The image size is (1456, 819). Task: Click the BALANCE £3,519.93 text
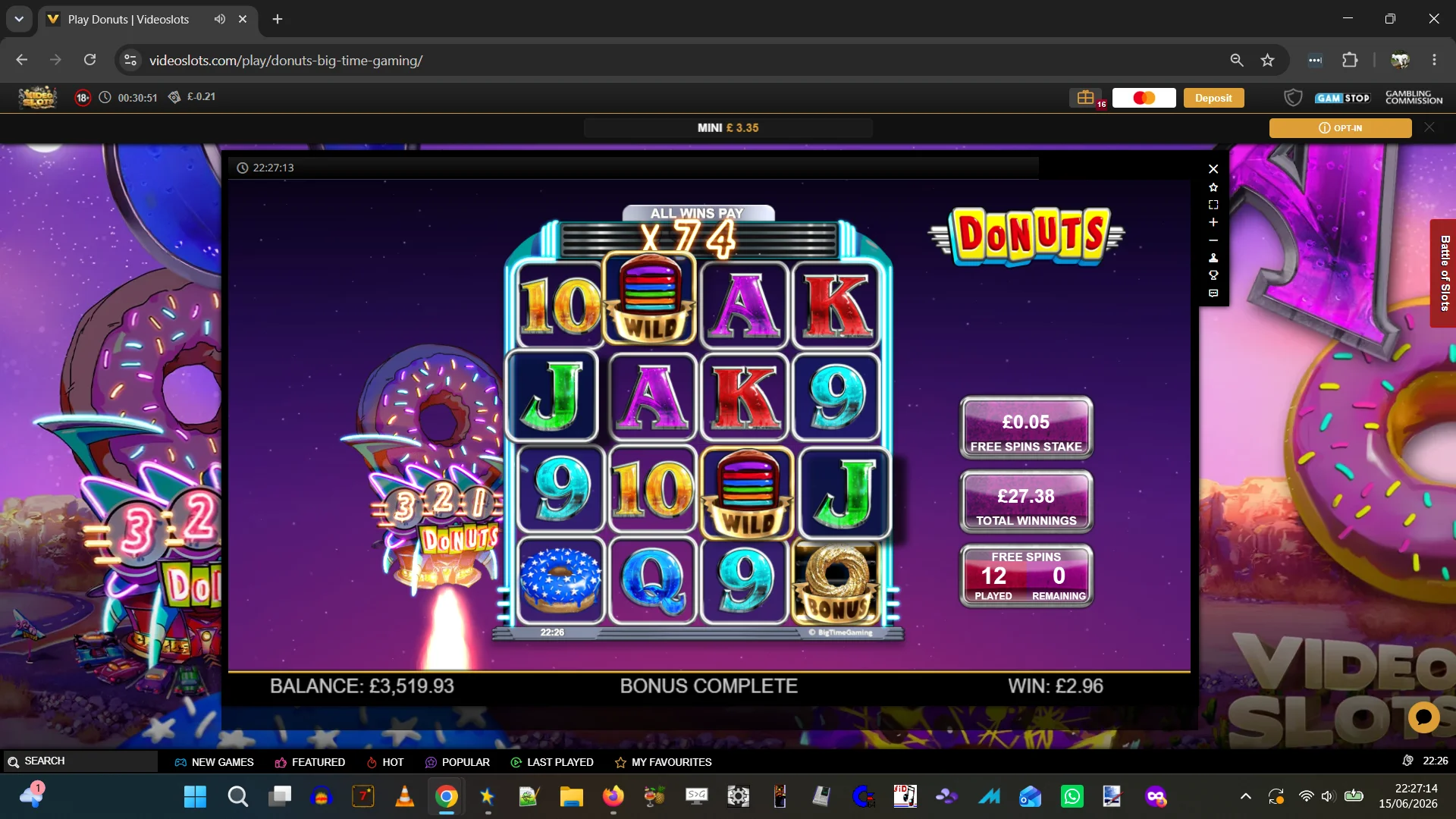point(362,686)
